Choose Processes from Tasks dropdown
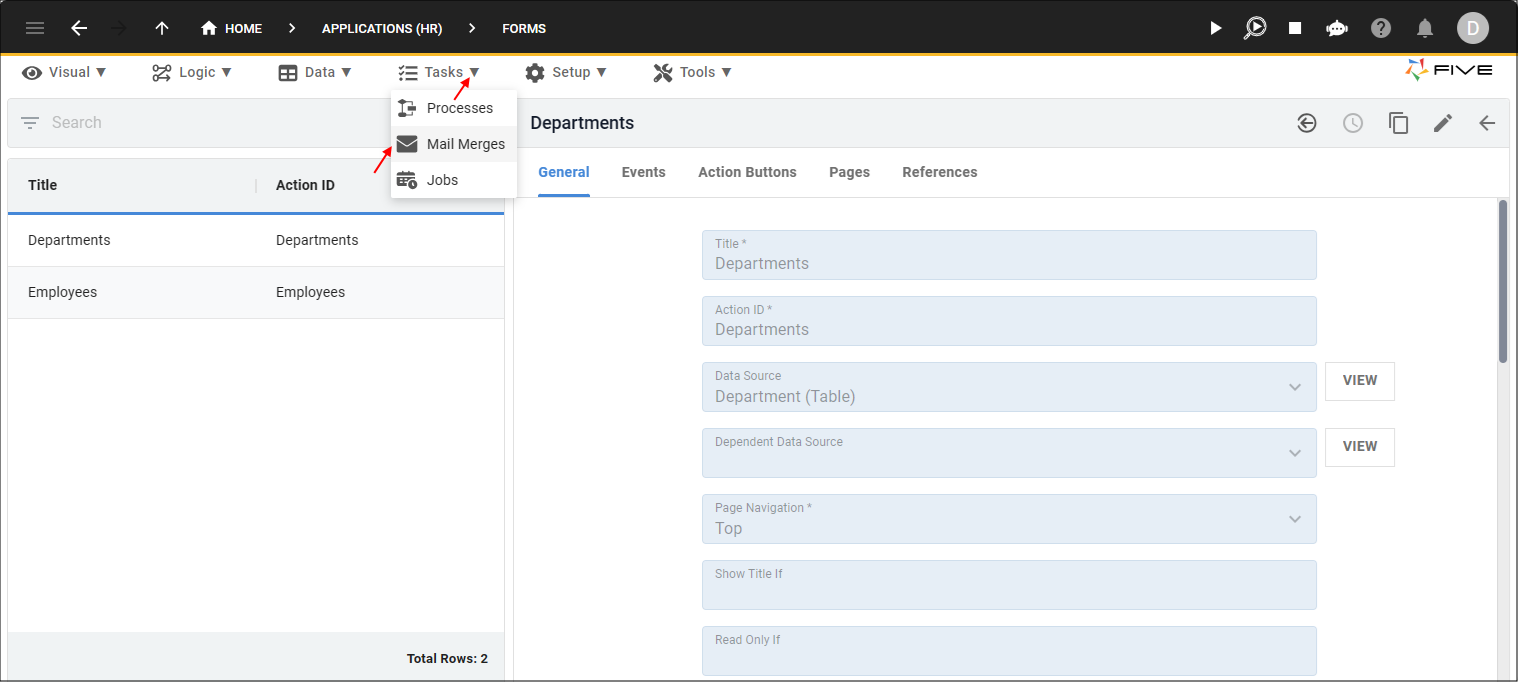1518x682 pixels. tap(454, 108)
